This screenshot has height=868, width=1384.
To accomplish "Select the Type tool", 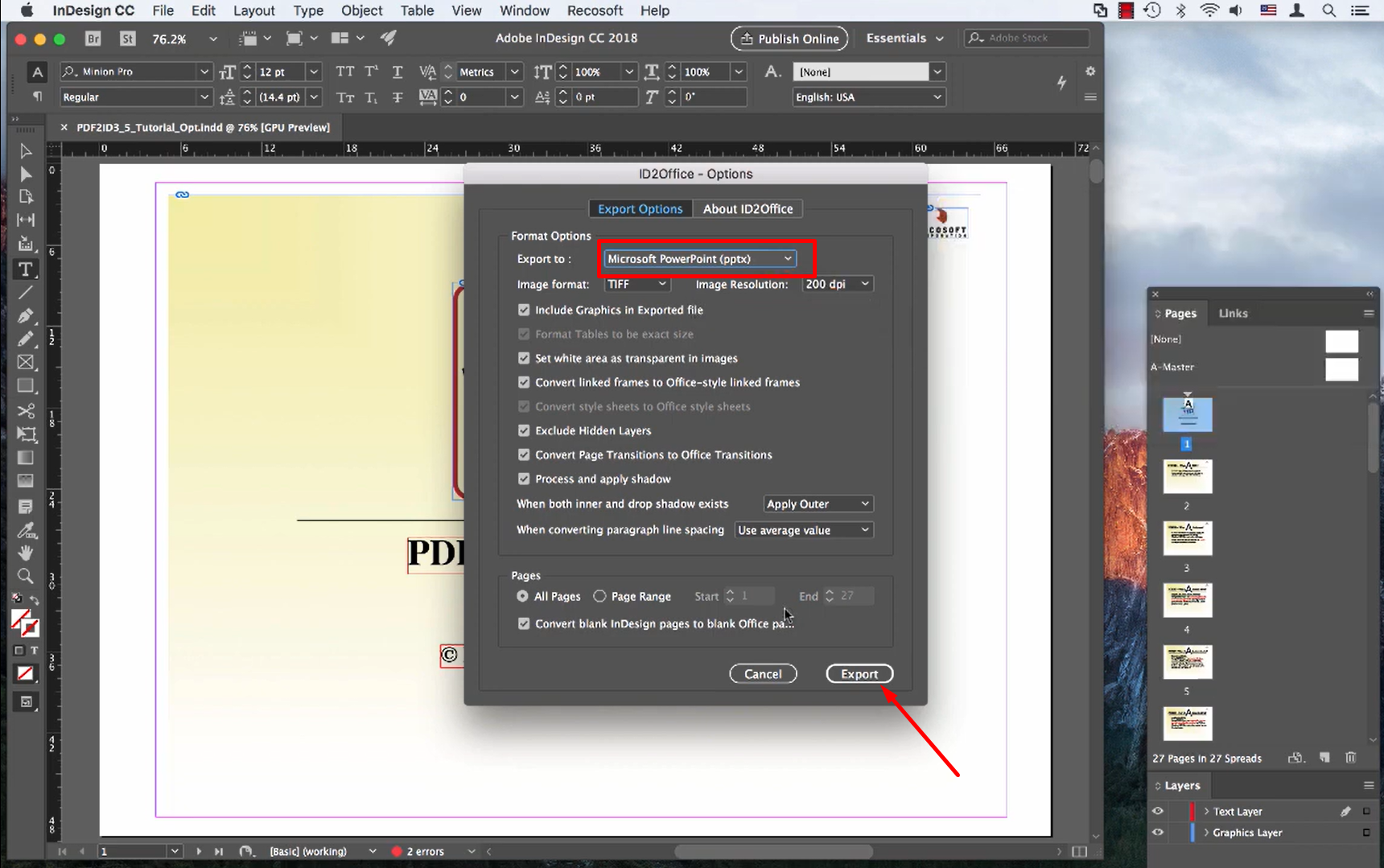I will (x=26, y=269).
